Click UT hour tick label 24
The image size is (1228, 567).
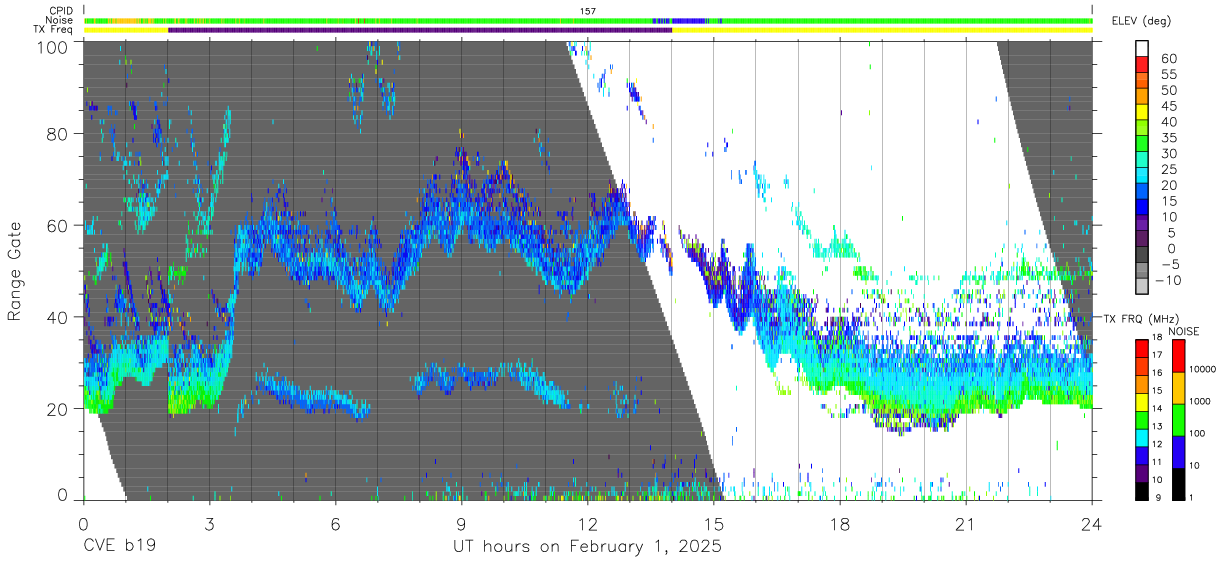(x=1092, y=524)
